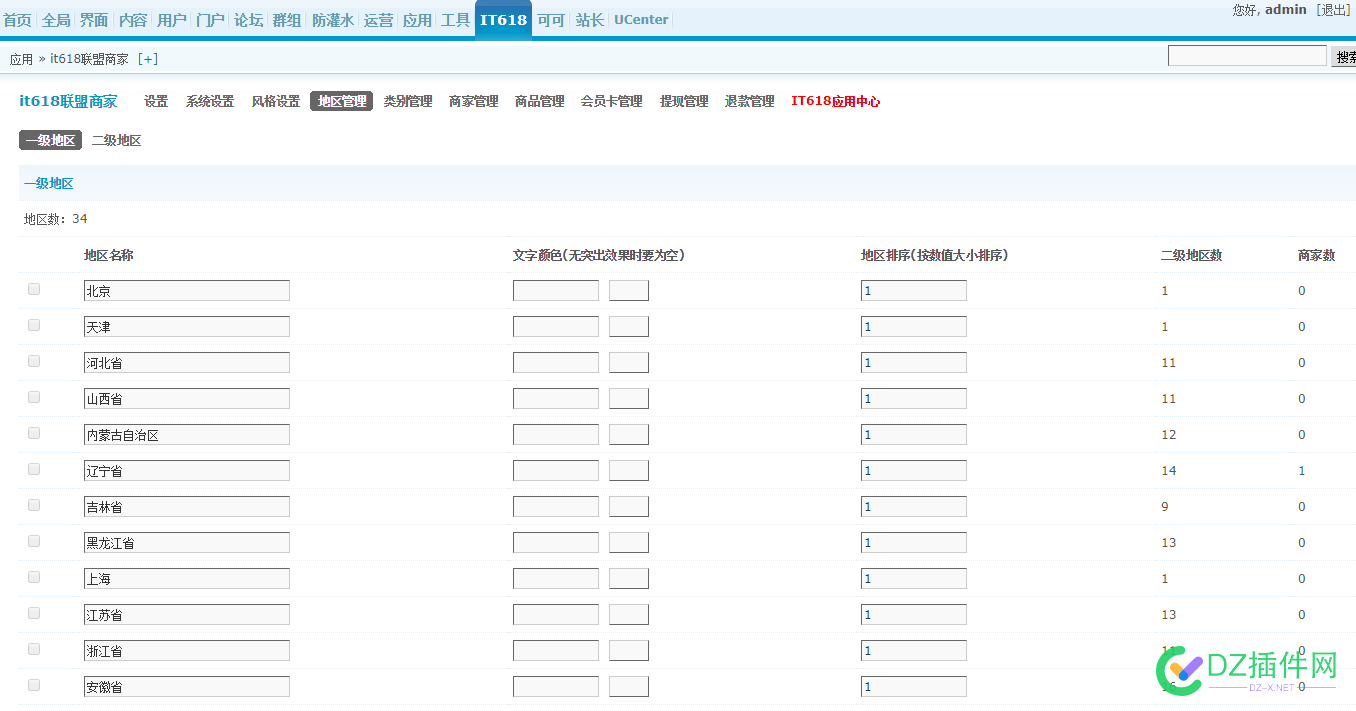Open the 可可 top menu
Viewport: 1356px width, 711px height.
click(551, 20)
